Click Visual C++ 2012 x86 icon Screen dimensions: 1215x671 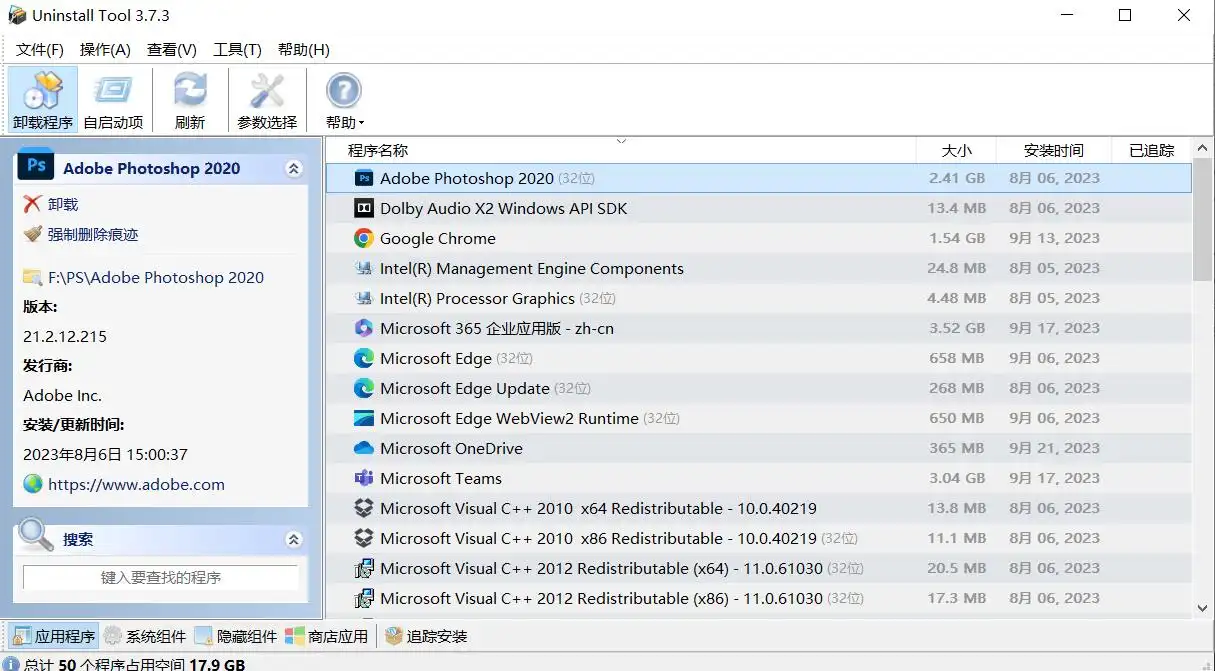point(364,598)
